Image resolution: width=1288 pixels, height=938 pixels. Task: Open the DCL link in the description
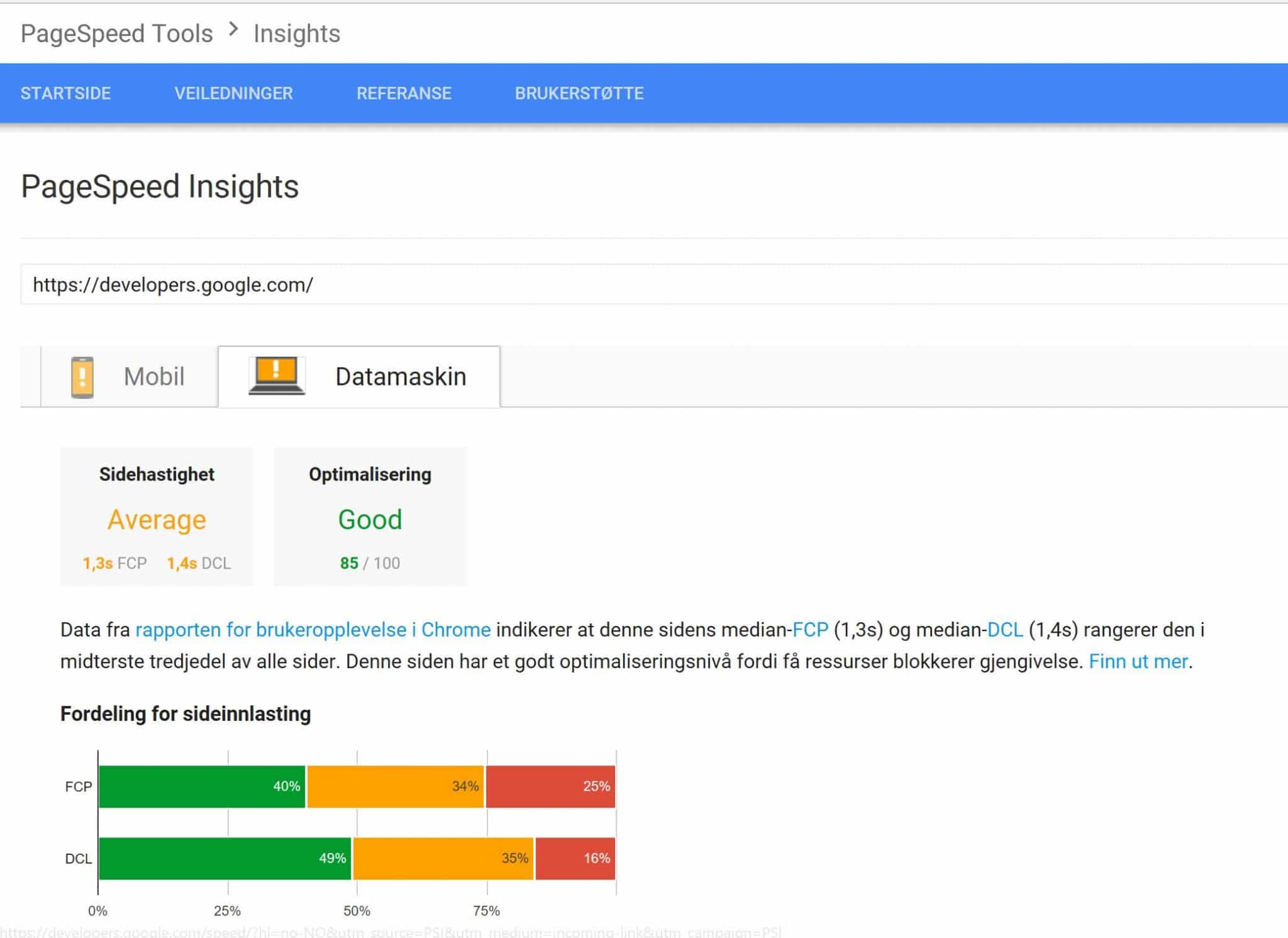[1005, 630]
